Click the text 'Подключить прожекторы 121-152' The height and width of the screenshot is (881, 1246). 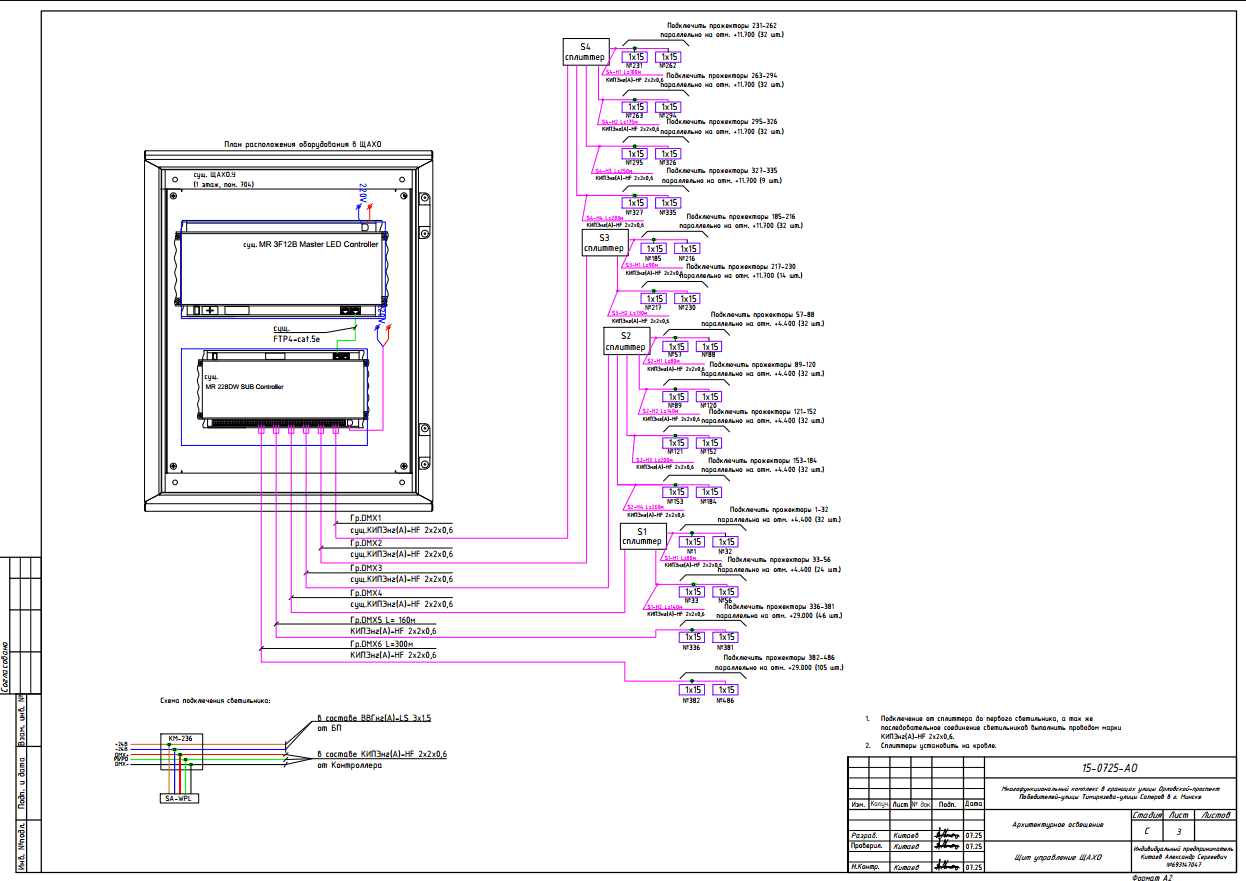click(763, 412)
